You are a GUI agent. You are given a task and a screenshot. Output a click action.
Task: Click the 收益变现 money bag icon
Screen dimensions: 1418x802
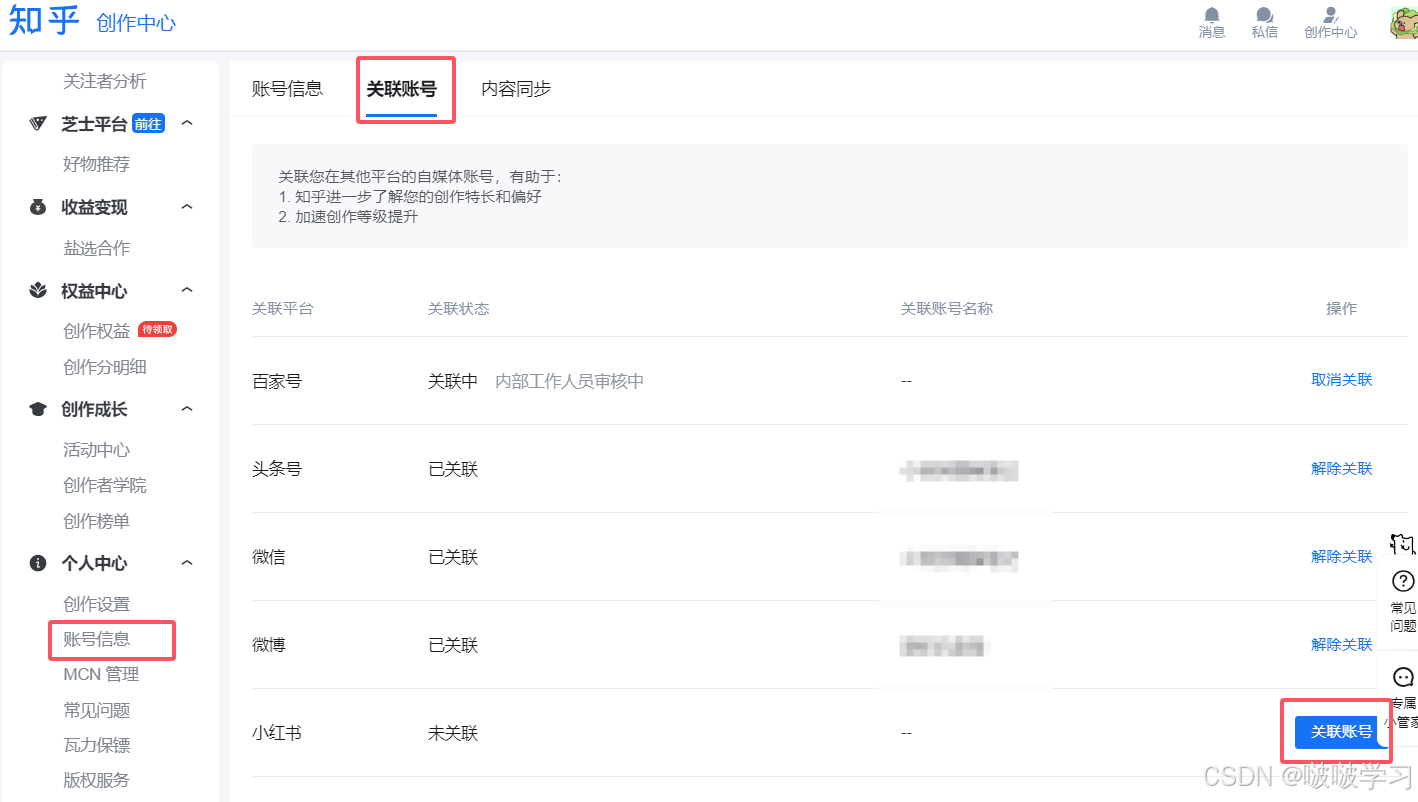38,207
